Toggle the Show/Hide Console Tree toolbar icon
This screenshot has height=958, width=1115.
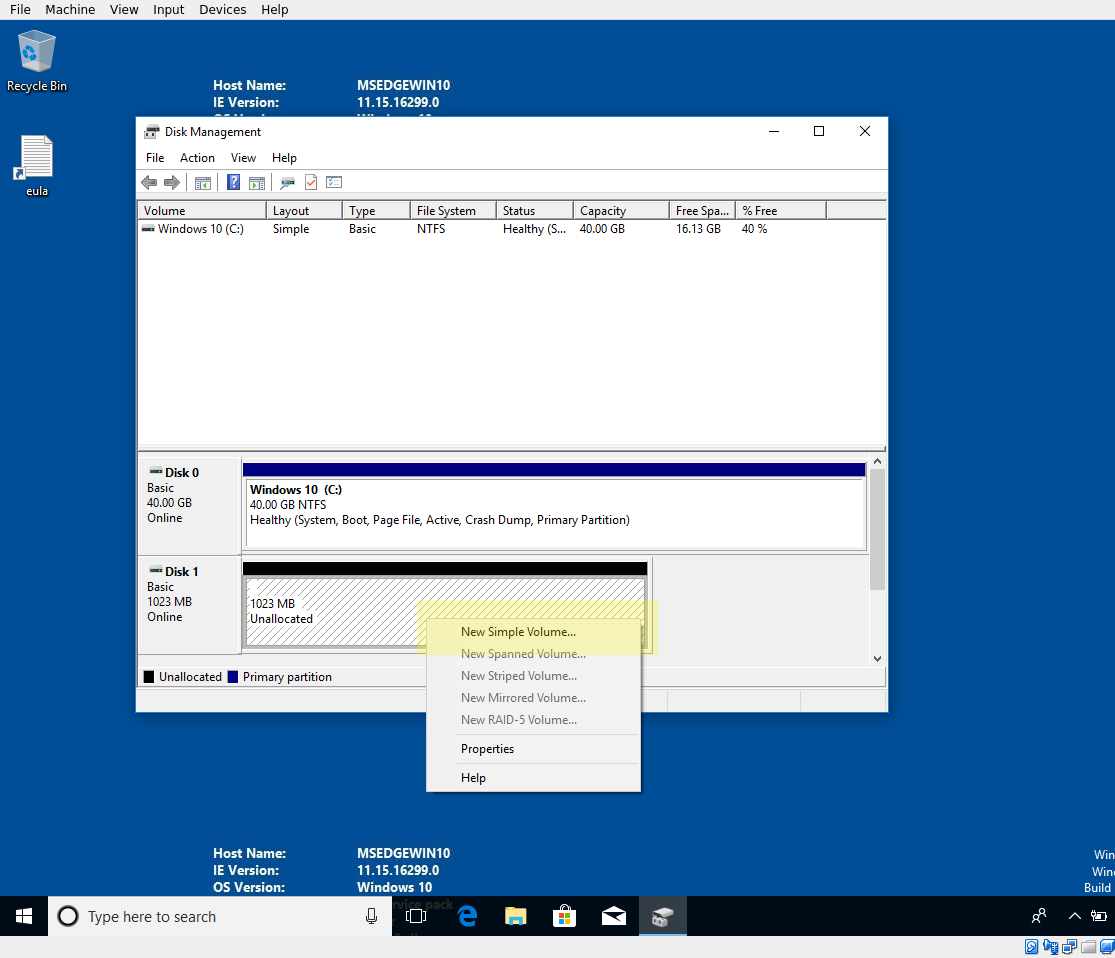203,183
